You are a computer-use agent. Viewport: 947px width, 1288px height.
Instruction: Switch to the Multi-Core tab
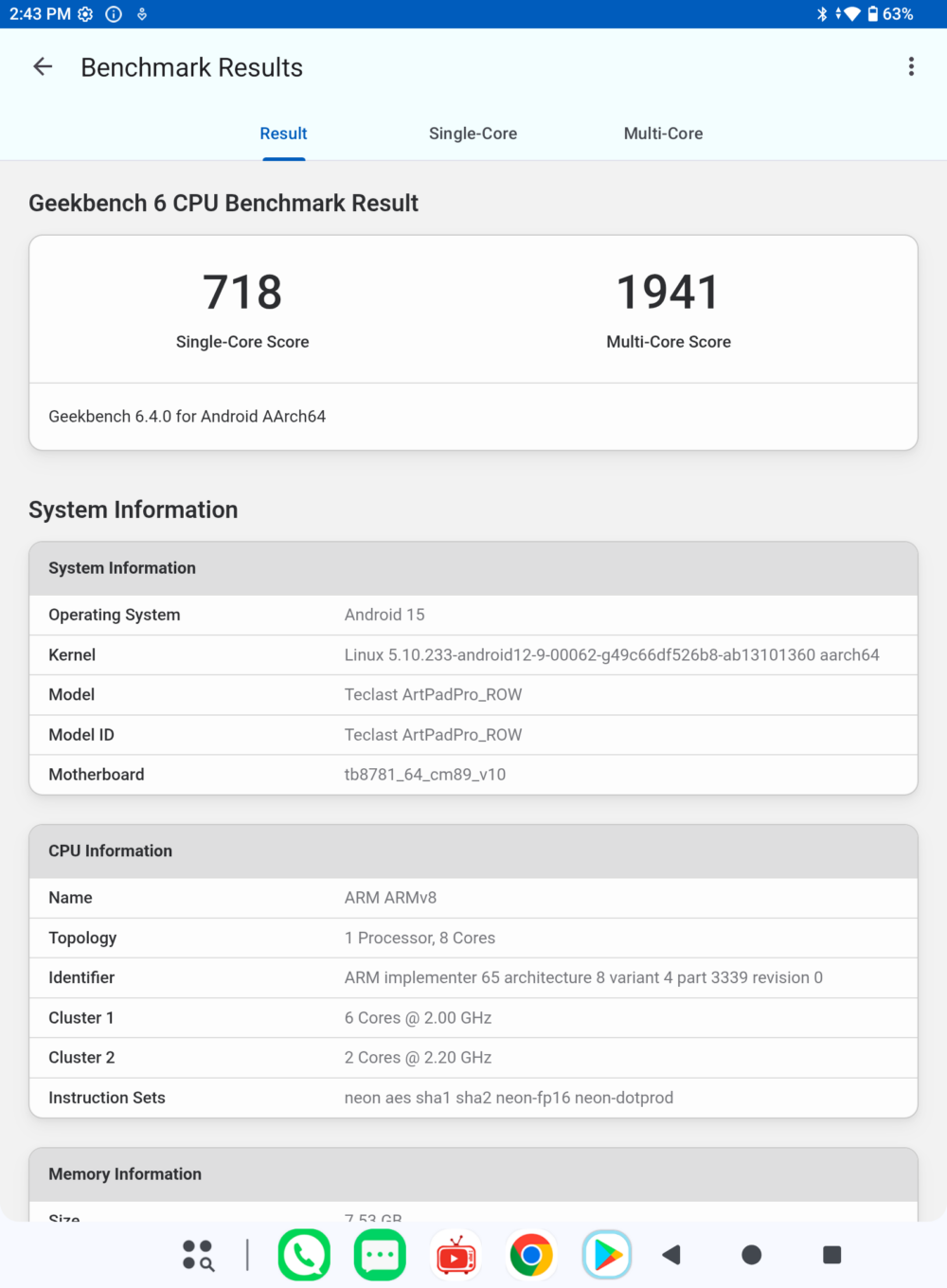663,134
